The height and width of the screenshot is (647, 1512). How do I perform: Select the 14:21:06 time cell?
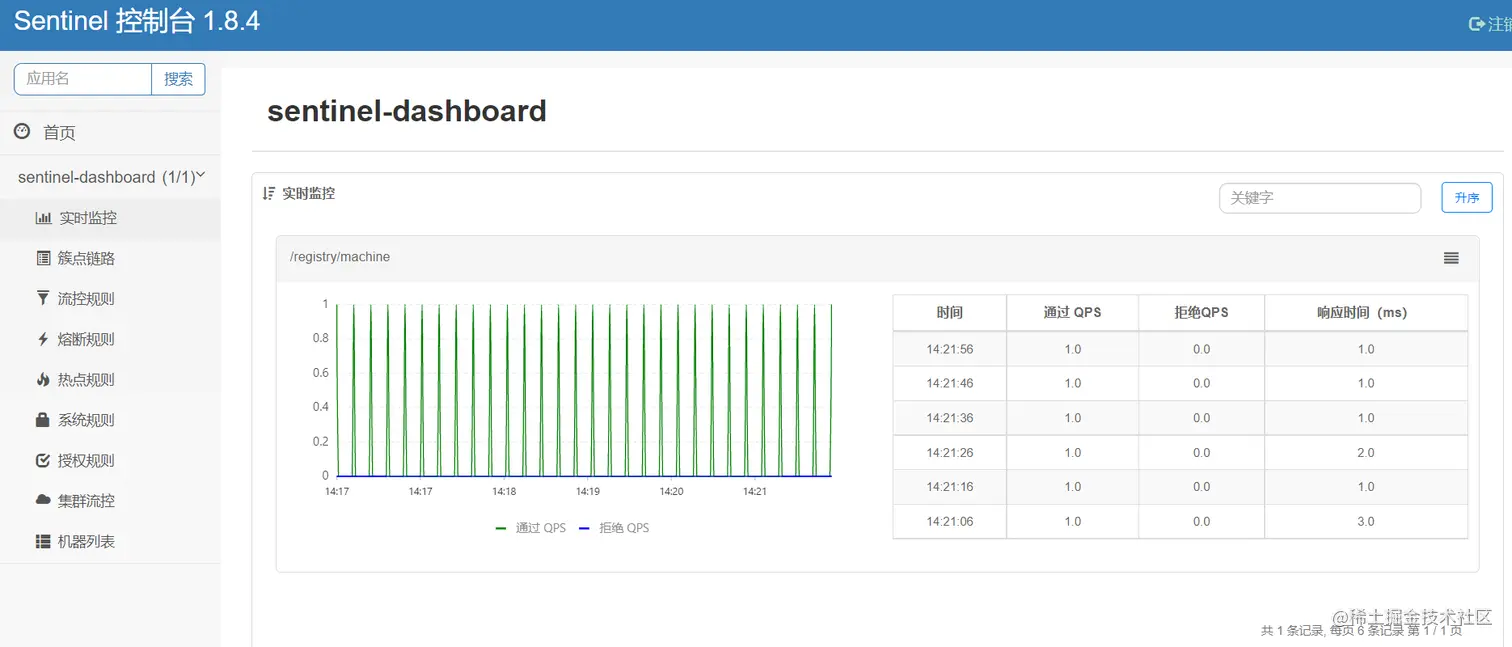(950, 521)
